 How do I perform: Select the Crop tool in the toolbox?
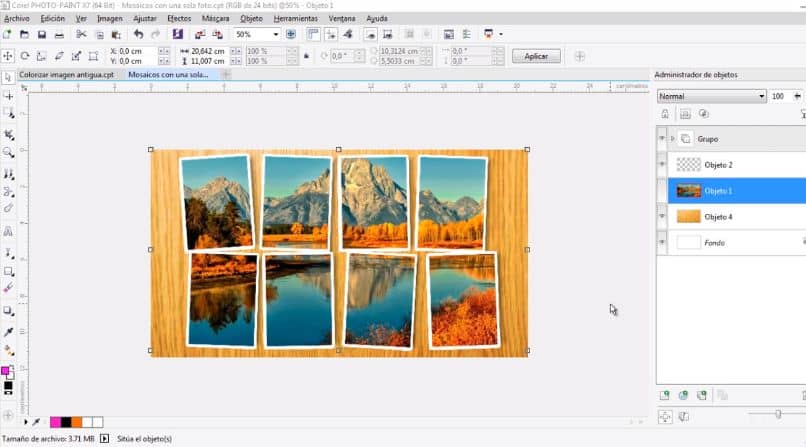[x=8, y=135]
